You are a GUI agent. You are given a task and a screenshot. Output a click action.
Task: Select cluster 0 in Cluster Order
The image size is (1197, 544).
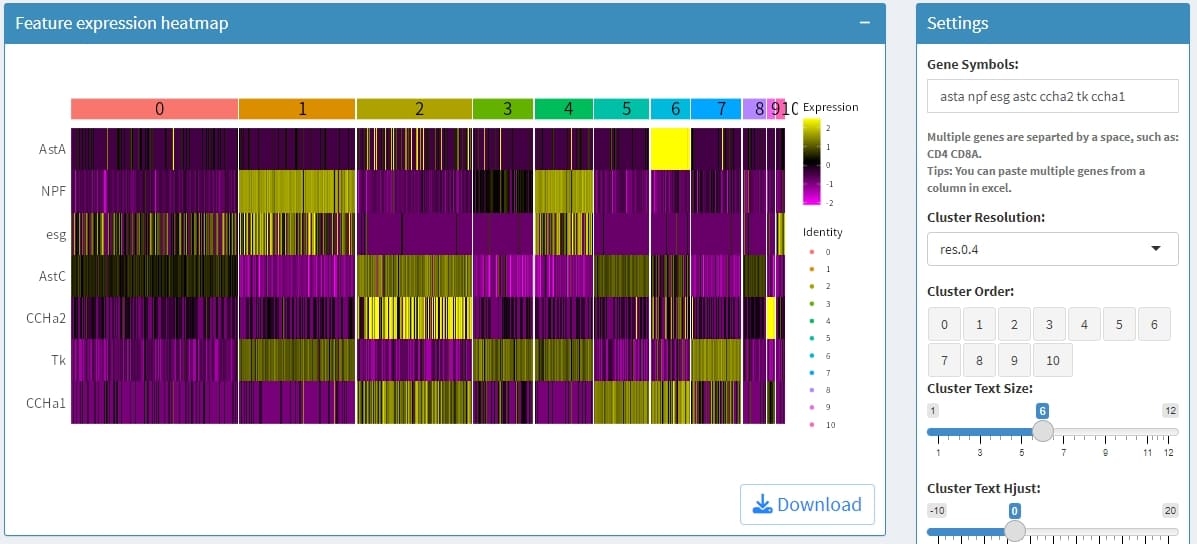(944, 324)
